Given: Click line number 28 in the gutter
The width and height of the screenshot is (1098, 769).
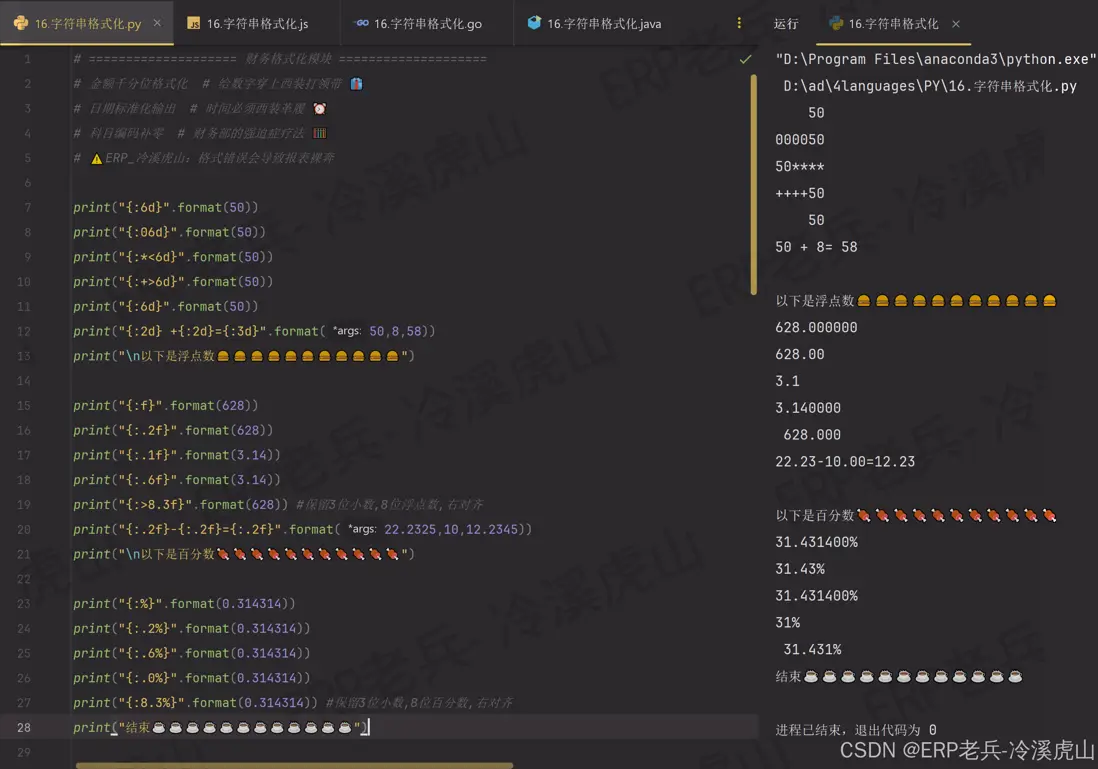Looking at the screenshot, I should click(x=24, y=727).
